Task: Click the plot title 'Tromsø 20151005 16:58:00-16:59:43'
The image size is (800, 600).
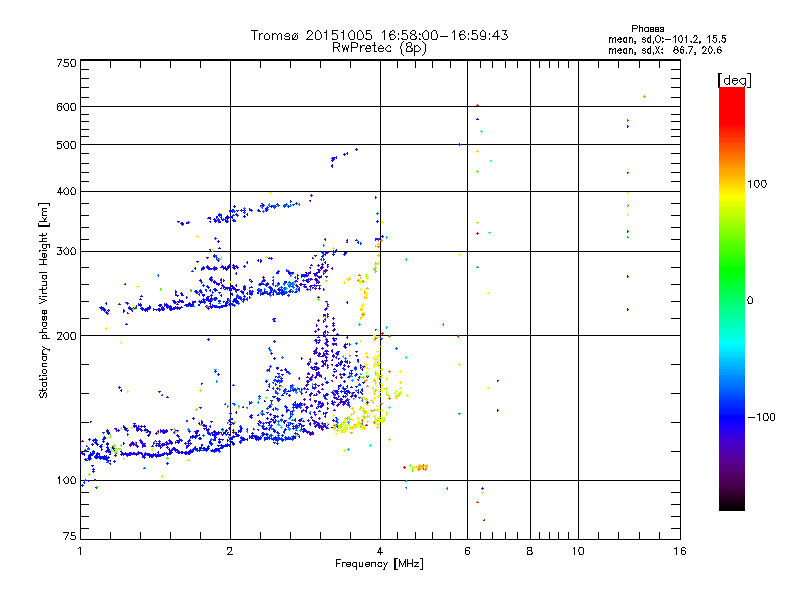Action: (379, 35)
